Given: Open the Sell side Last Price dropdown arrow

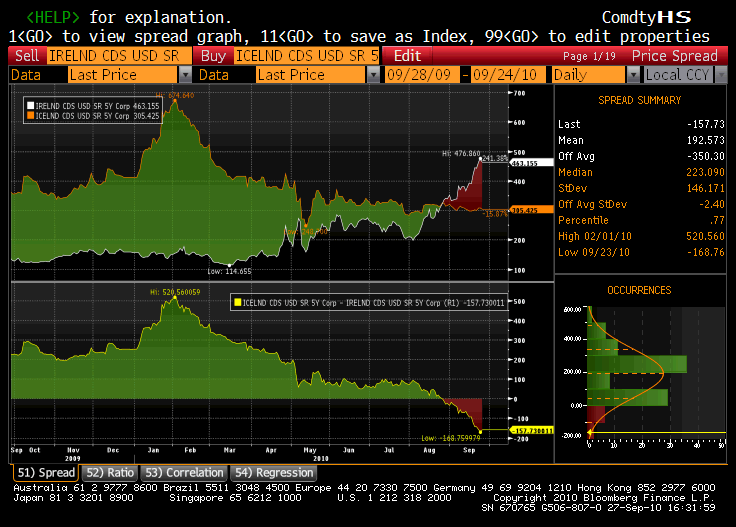Looking at the screenshot, I should click(185, 75).
